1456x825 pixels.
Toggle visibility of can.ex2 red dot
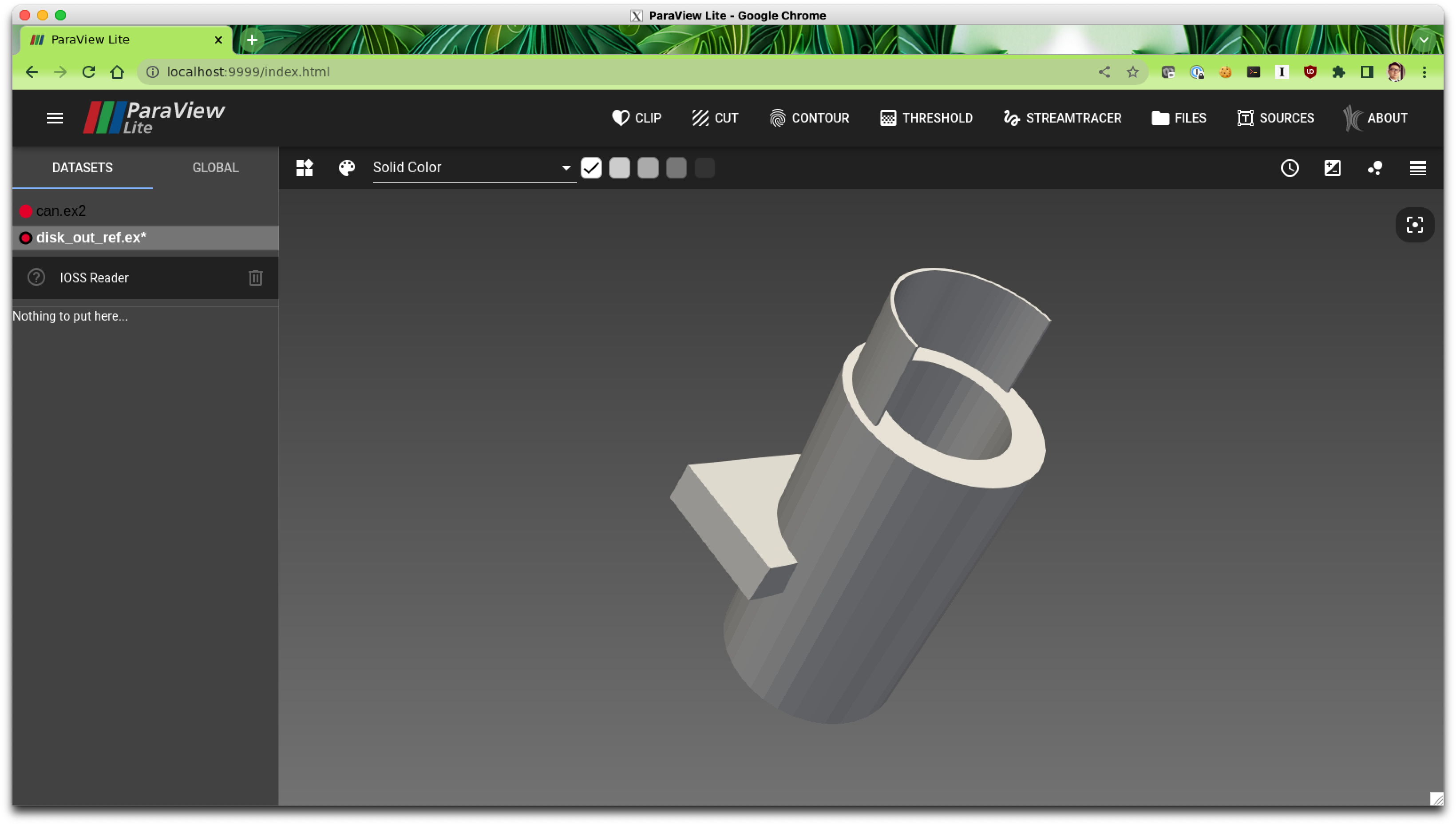pyautogui.click(x=25, y=211)
